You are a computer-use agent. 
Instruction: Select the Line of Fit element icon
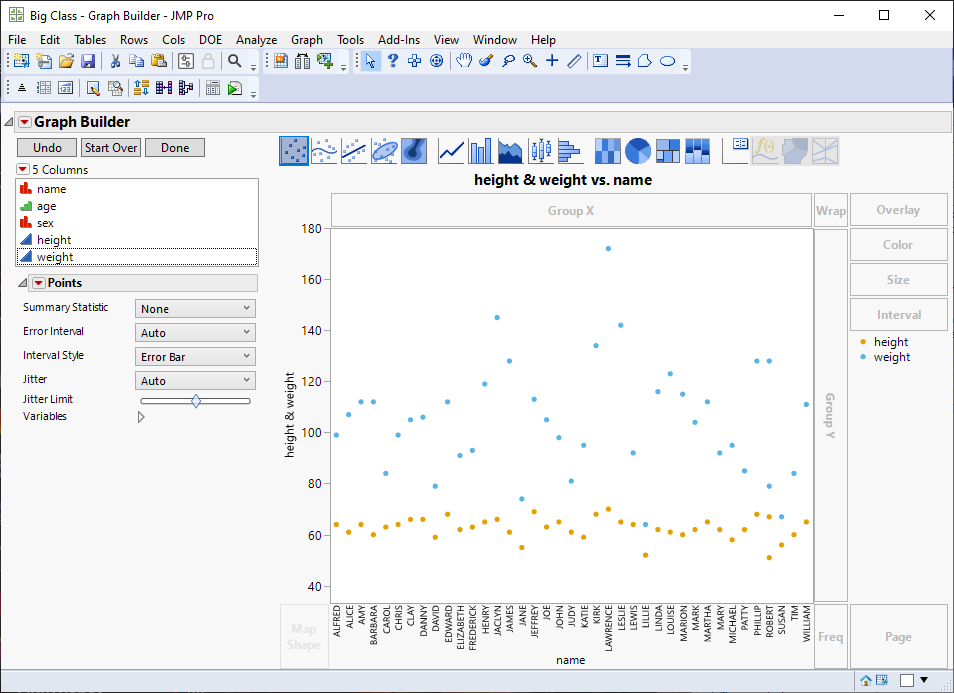351,150
